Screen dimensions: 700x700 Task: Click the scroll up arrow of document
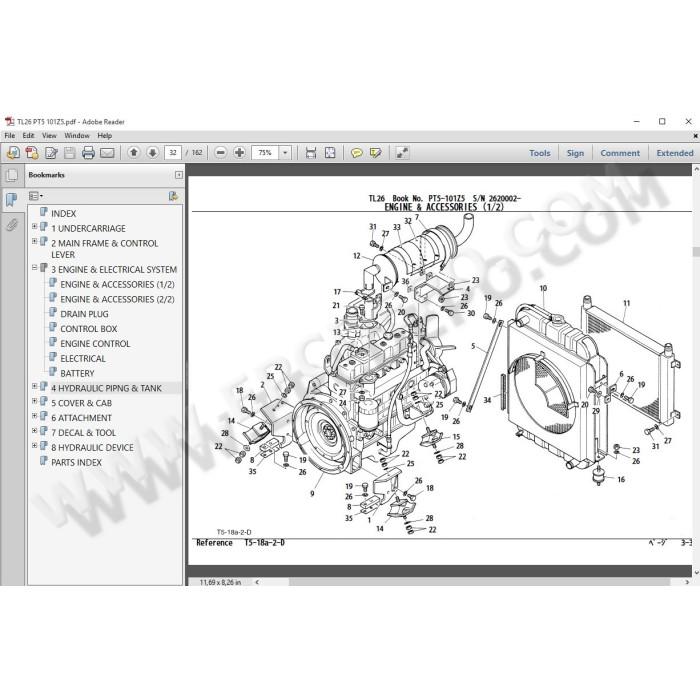click(x=696, y=170)
